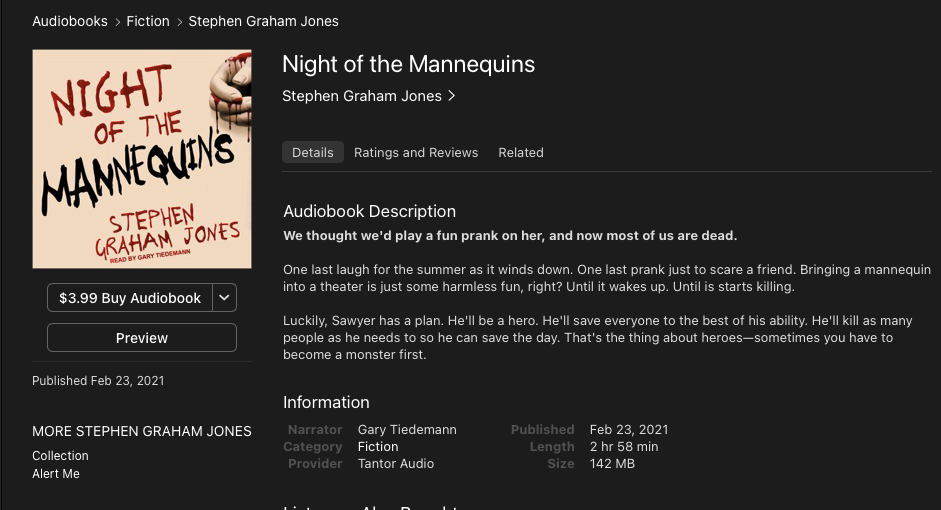Viewport: 941px width, 510px height.
Task: Open the Related tab
Action: tap(521, 152)
